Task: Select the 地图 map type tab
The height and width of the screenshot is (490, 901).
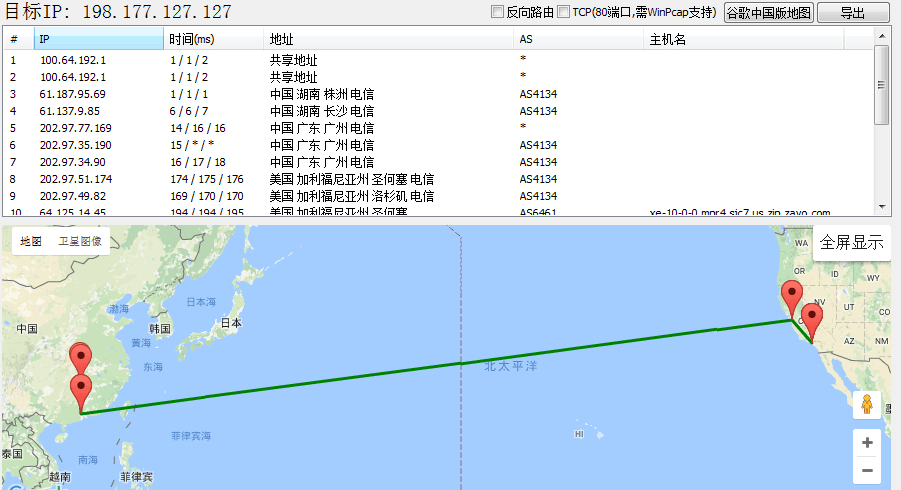Action: point(31,241)
